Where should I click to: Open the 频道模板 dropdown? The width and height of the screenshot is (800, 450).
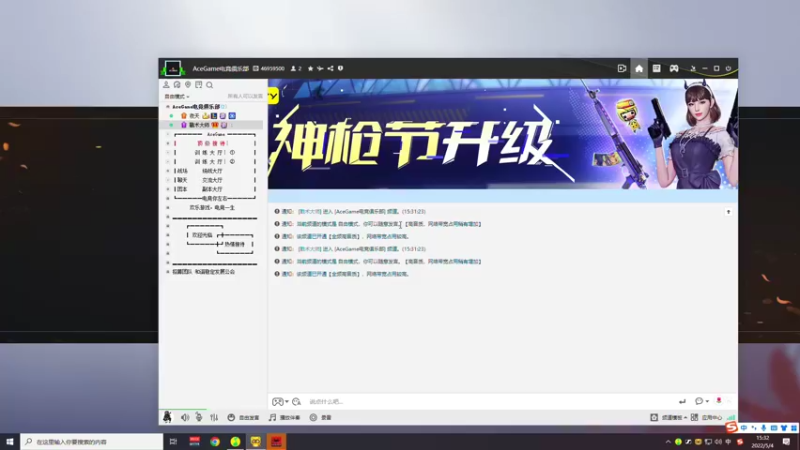tap(668, 417)
